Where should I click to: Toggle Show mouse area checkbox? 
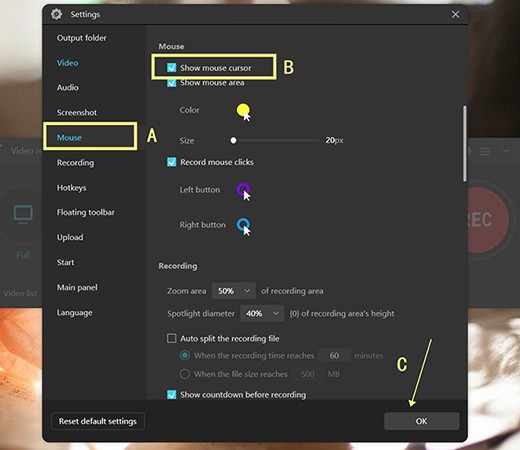point(171,83)
